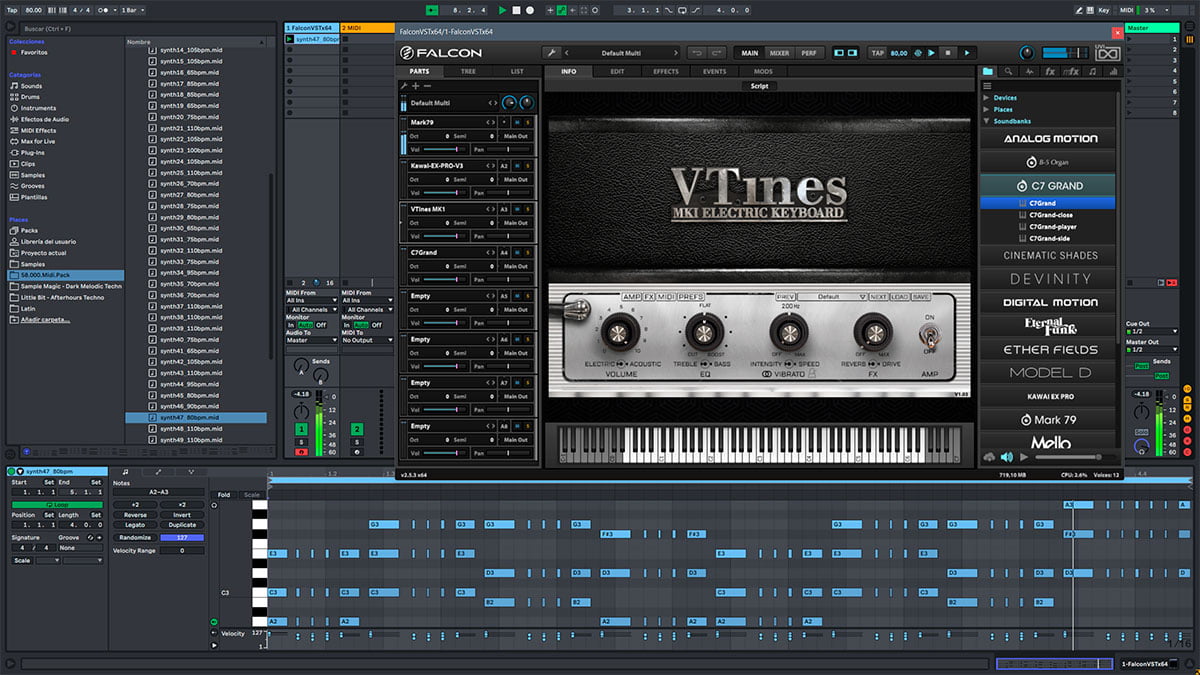Screen dimensions: 1200x675
Task: Stop playback in Ableton transport
Action: [x=517, y=10]
